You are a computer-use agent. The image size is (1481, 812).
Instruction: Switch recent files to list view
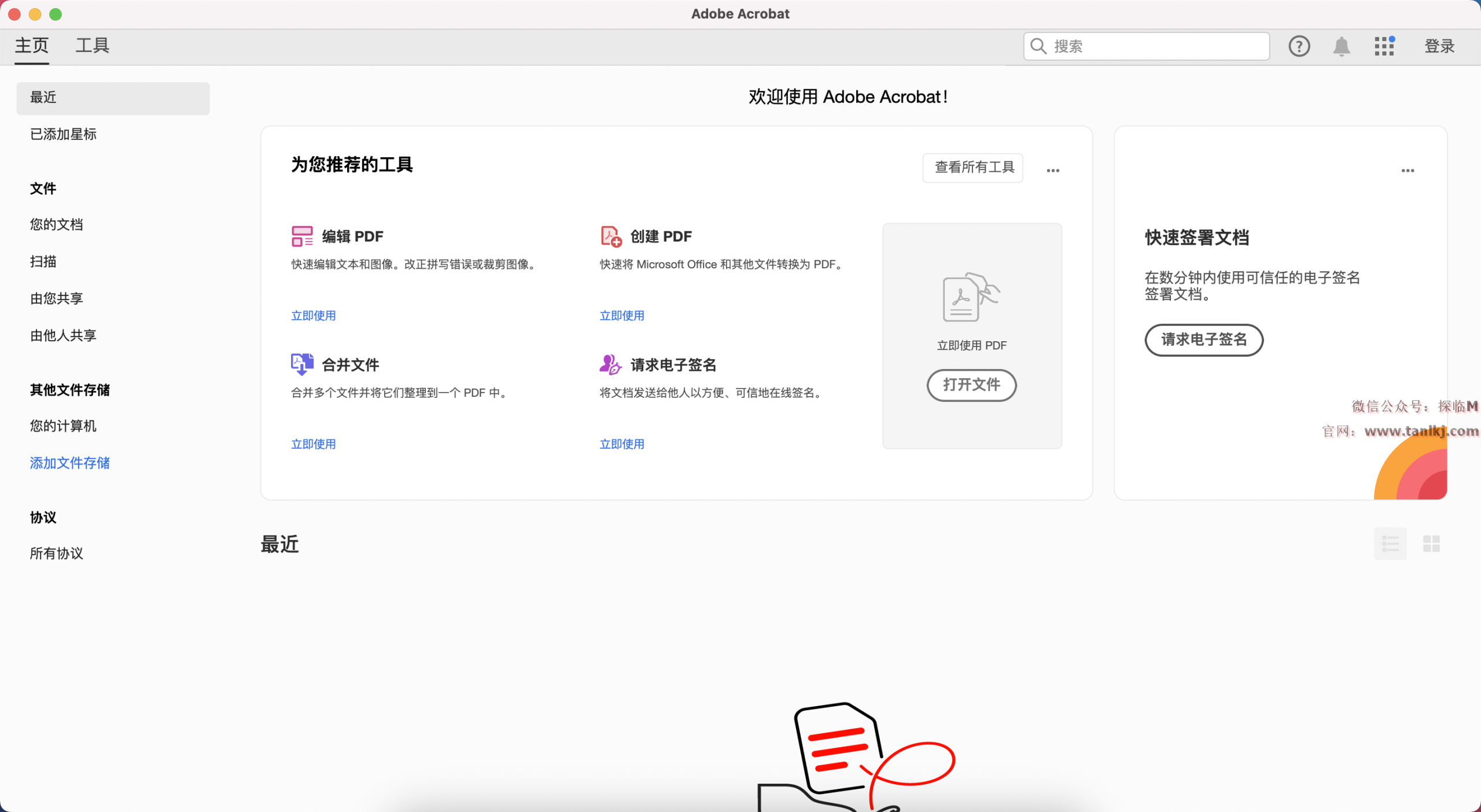pos(1390,544)
